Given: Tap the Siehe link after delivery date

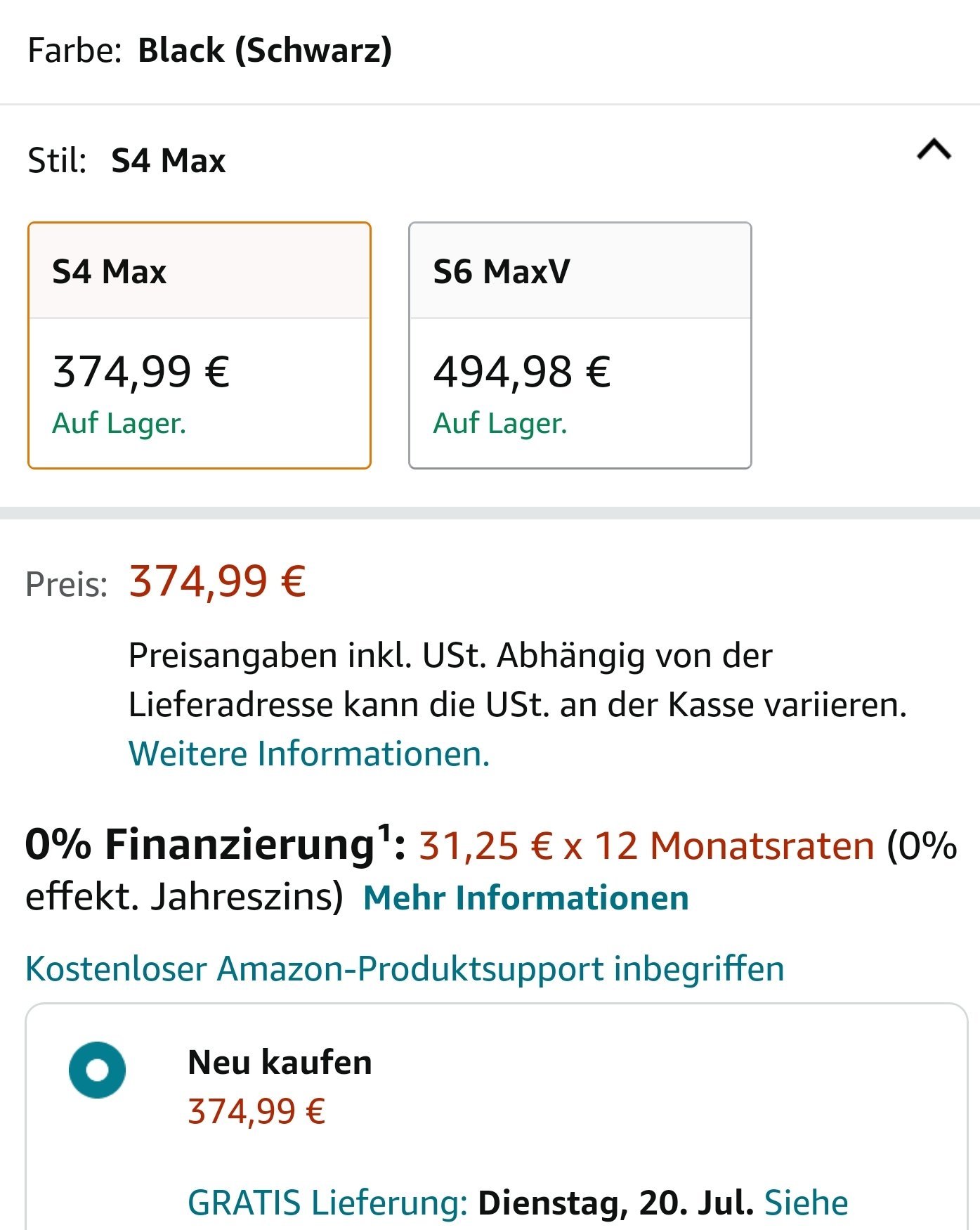Looking at the screenshot, I should click(806, 1203).
